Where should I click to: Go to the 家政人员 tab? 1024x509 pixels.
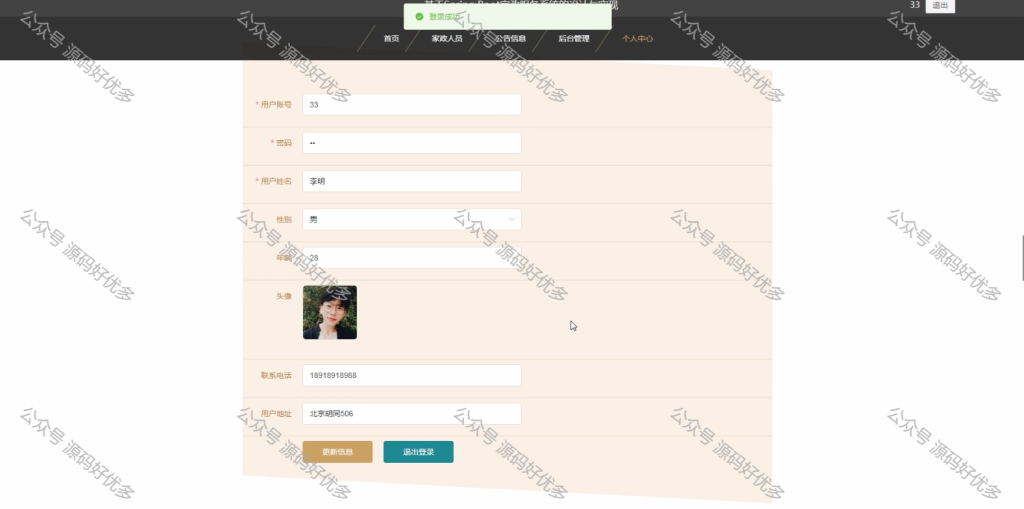click(x=447, y=39)
